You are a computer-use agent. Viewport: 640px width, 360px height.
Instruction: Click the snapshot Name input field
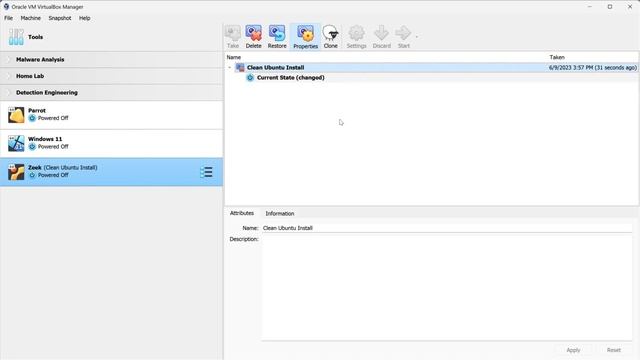tap(447, 228)
